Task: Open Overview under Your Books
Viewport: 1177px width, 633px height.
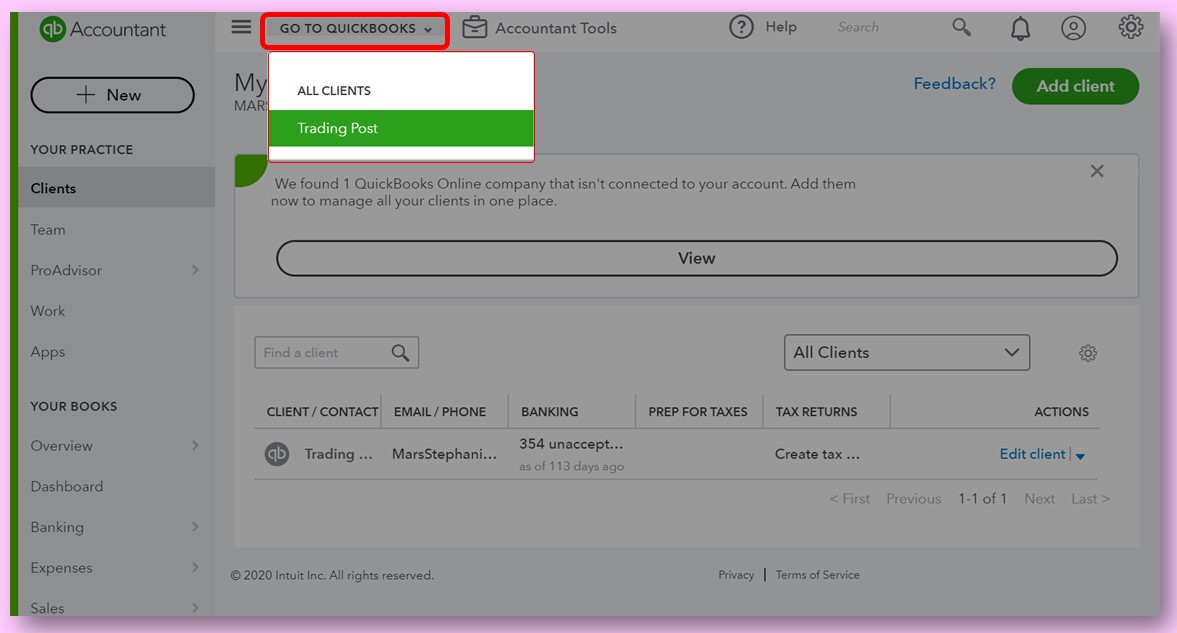Action: (62, 445)
